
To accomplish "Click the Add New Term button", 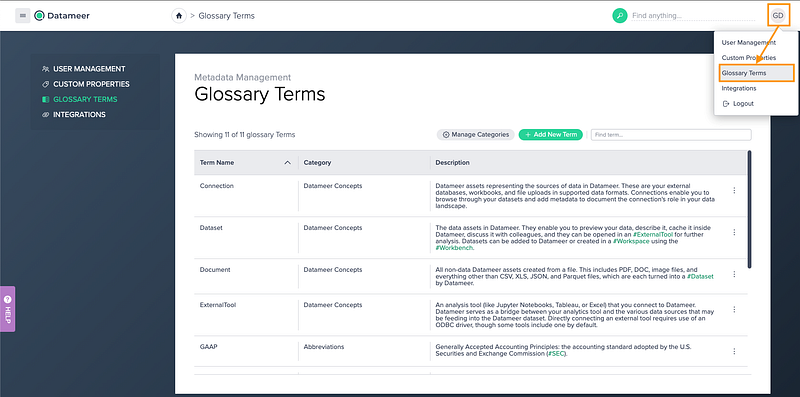I will pos(551,135).
